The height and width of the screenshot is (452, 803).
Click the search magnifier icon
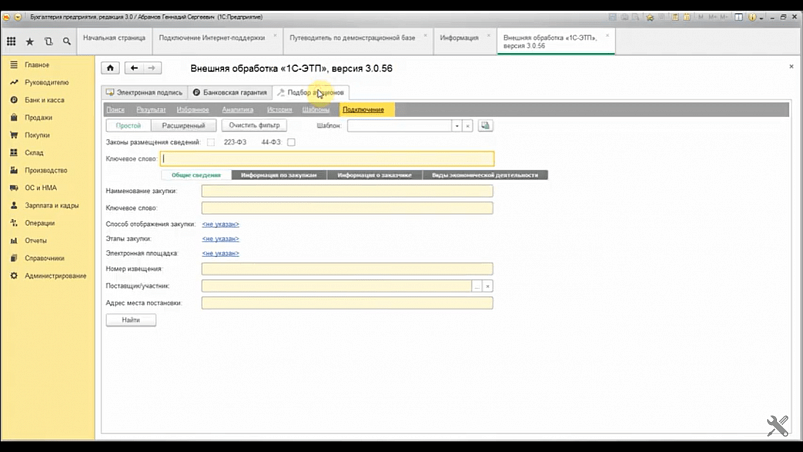tap(66, 41)
